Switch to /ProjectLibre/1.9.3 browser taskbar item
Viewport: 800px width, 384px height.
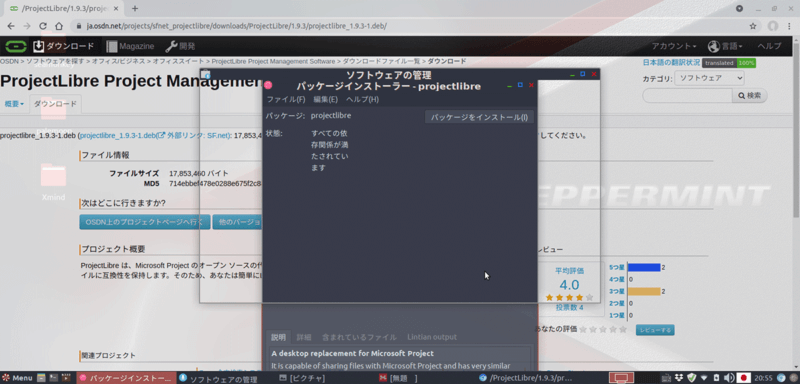tap(526, 378)
